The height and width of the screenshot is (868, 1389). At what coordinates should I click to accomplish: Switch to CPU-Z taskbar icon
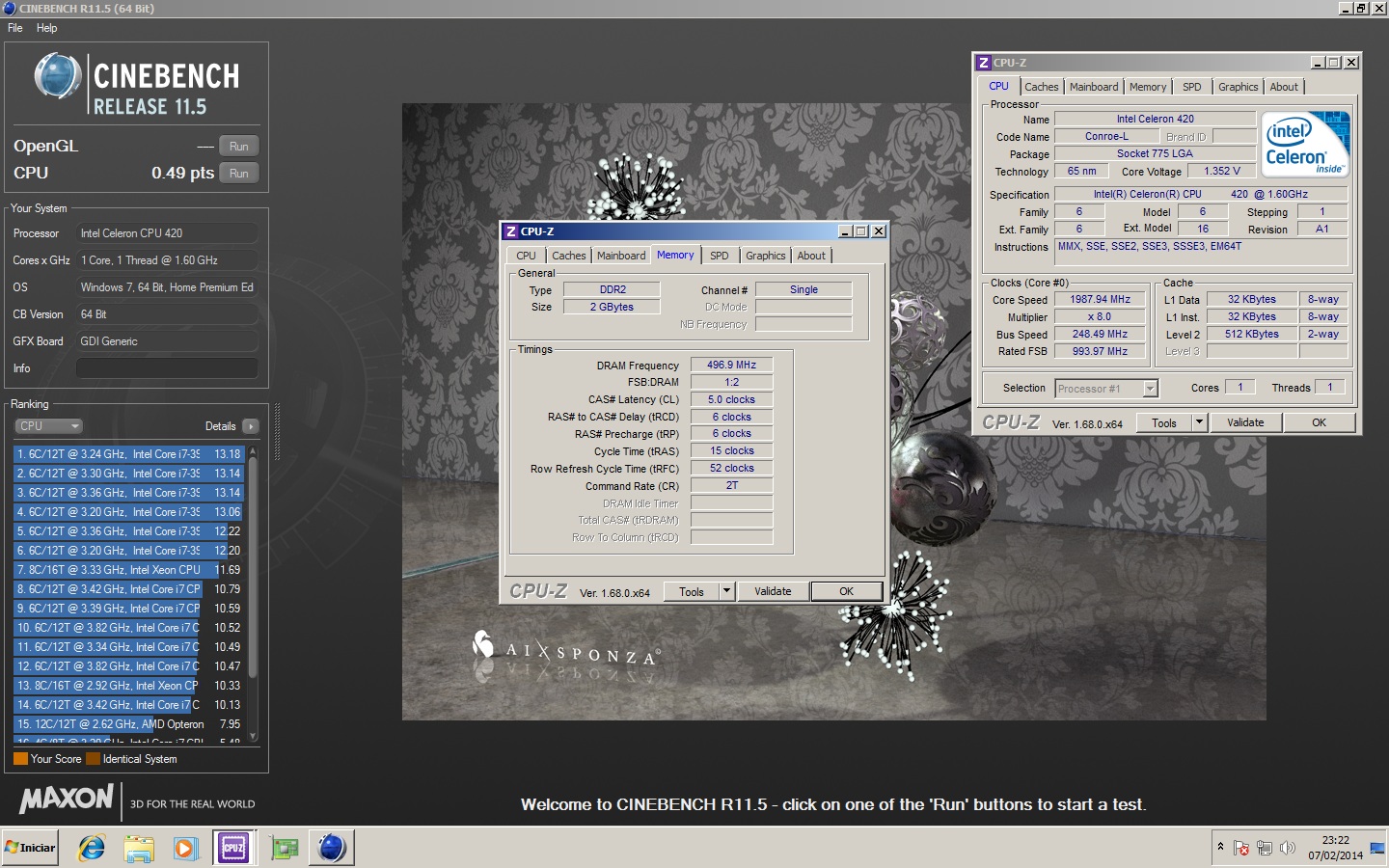(234, 848)
